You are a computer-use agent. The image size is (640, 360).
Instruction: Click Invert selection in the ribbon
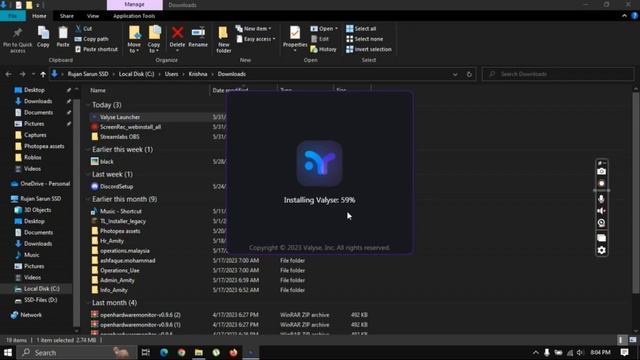click(369, 49)
